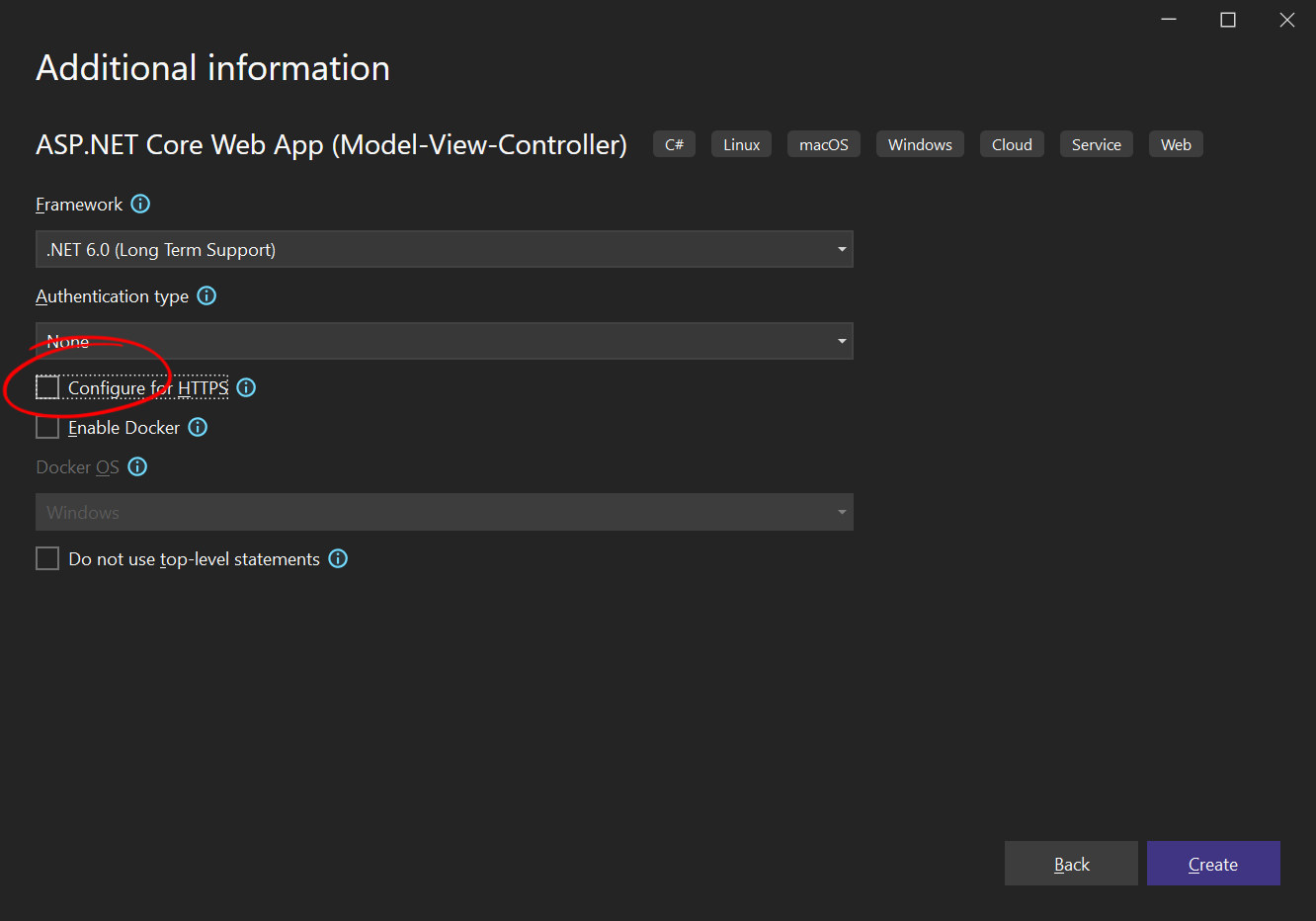Open the Configure for HTTPS info icon
This screenshot has height=921, width=1316.
click(246, 387)
